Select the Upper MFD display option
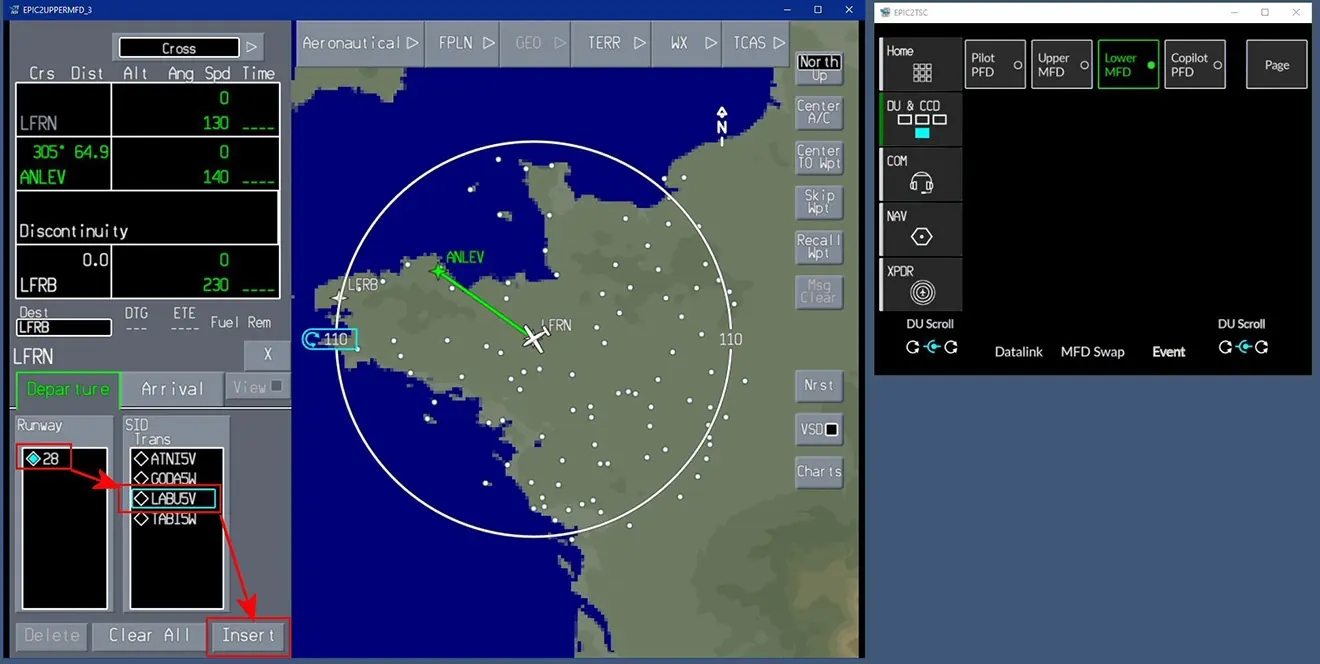1320x664 pixels. point(1062,64)
